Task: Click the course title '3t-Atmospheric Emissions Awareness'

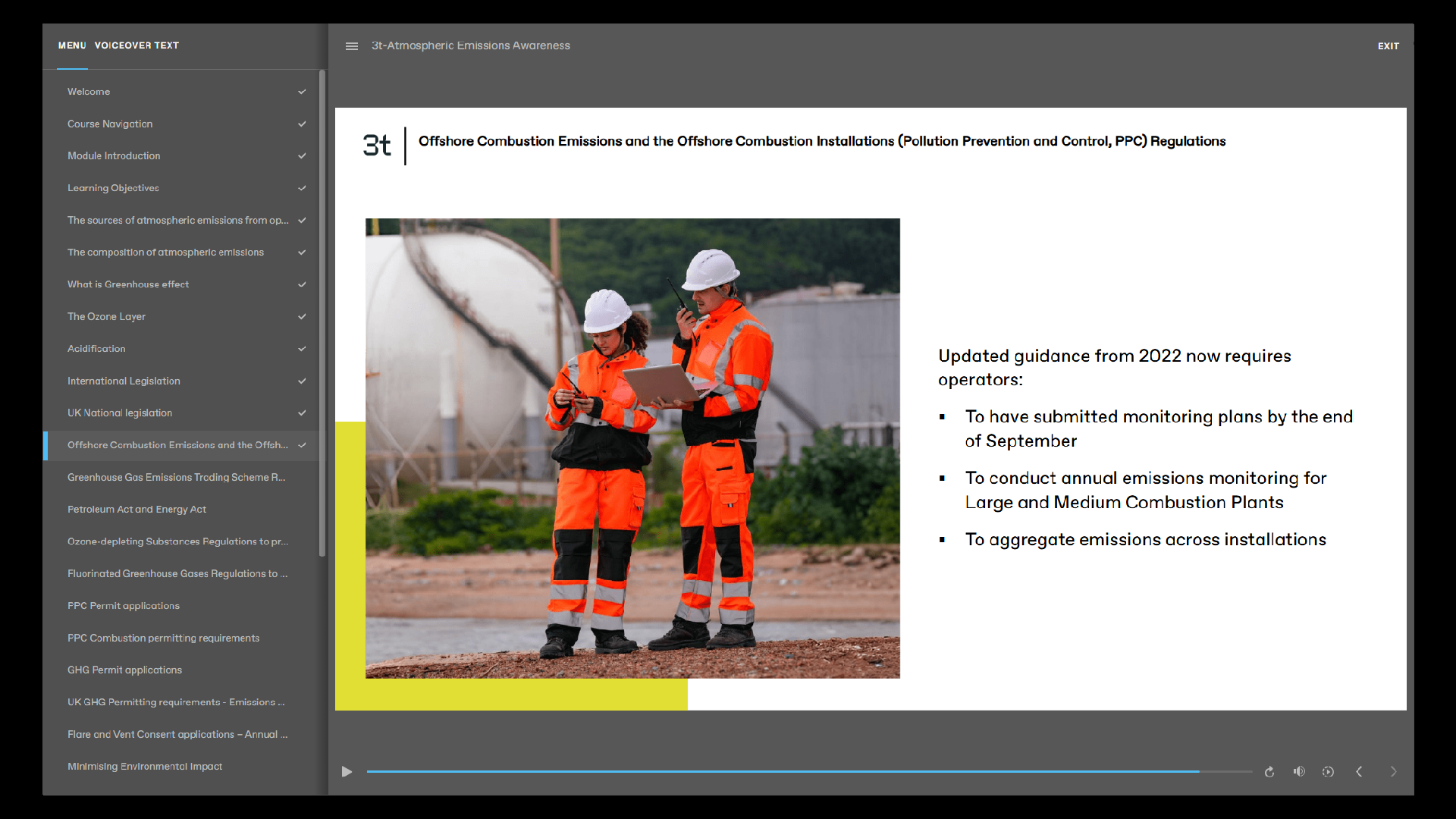Action: point(471,45)
